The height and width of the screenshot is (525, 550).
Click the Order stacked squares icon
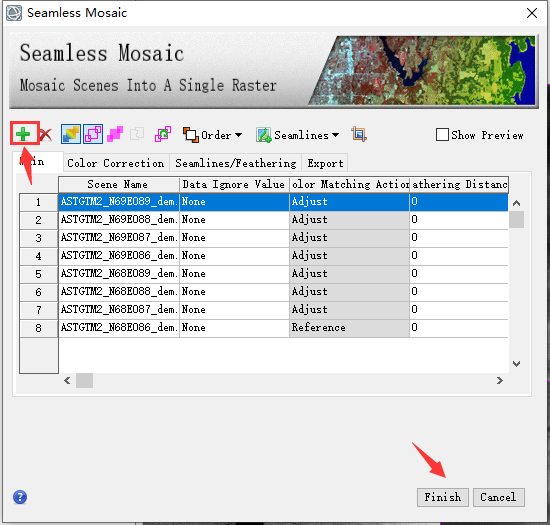(191, 135)
